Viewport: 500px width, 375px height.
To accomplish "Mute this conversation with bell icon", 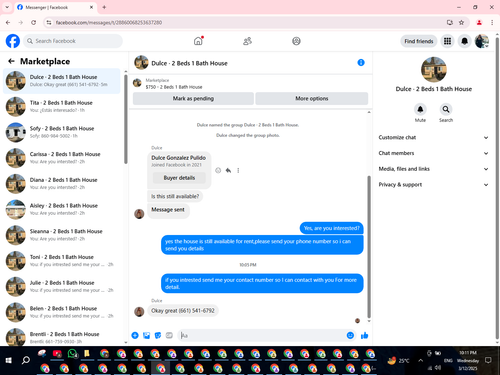I will point(420,109).
